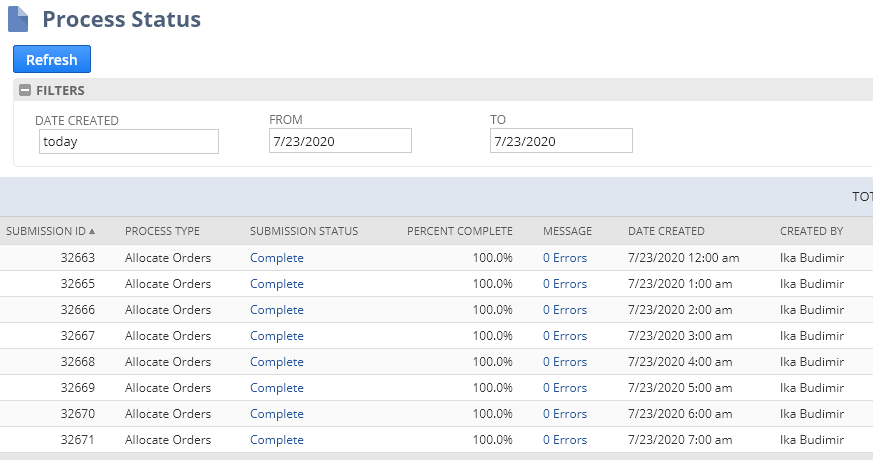Sort by the Percent Complete column header
The width and height of the screenshot is (873, 460).
coord(459,231)
